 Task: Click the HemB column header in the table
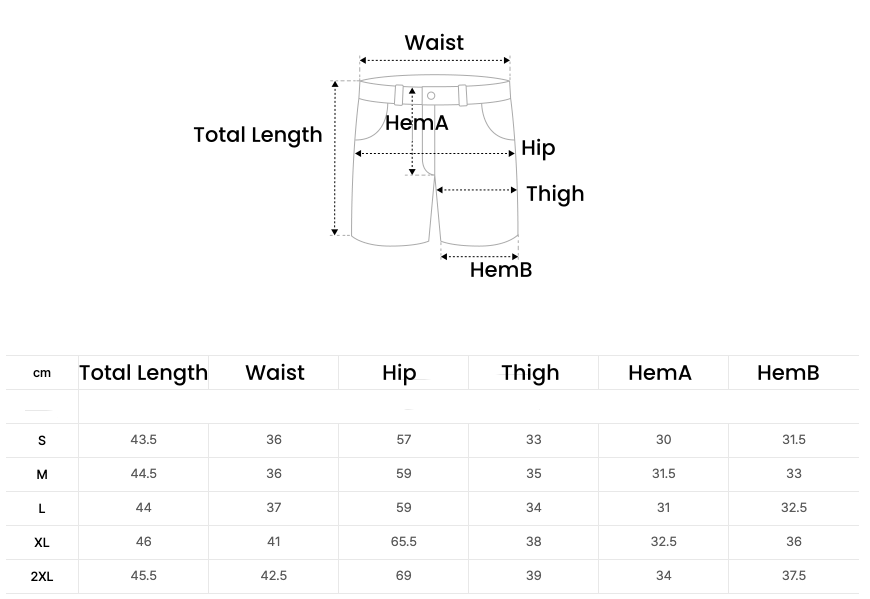[788, 373]
